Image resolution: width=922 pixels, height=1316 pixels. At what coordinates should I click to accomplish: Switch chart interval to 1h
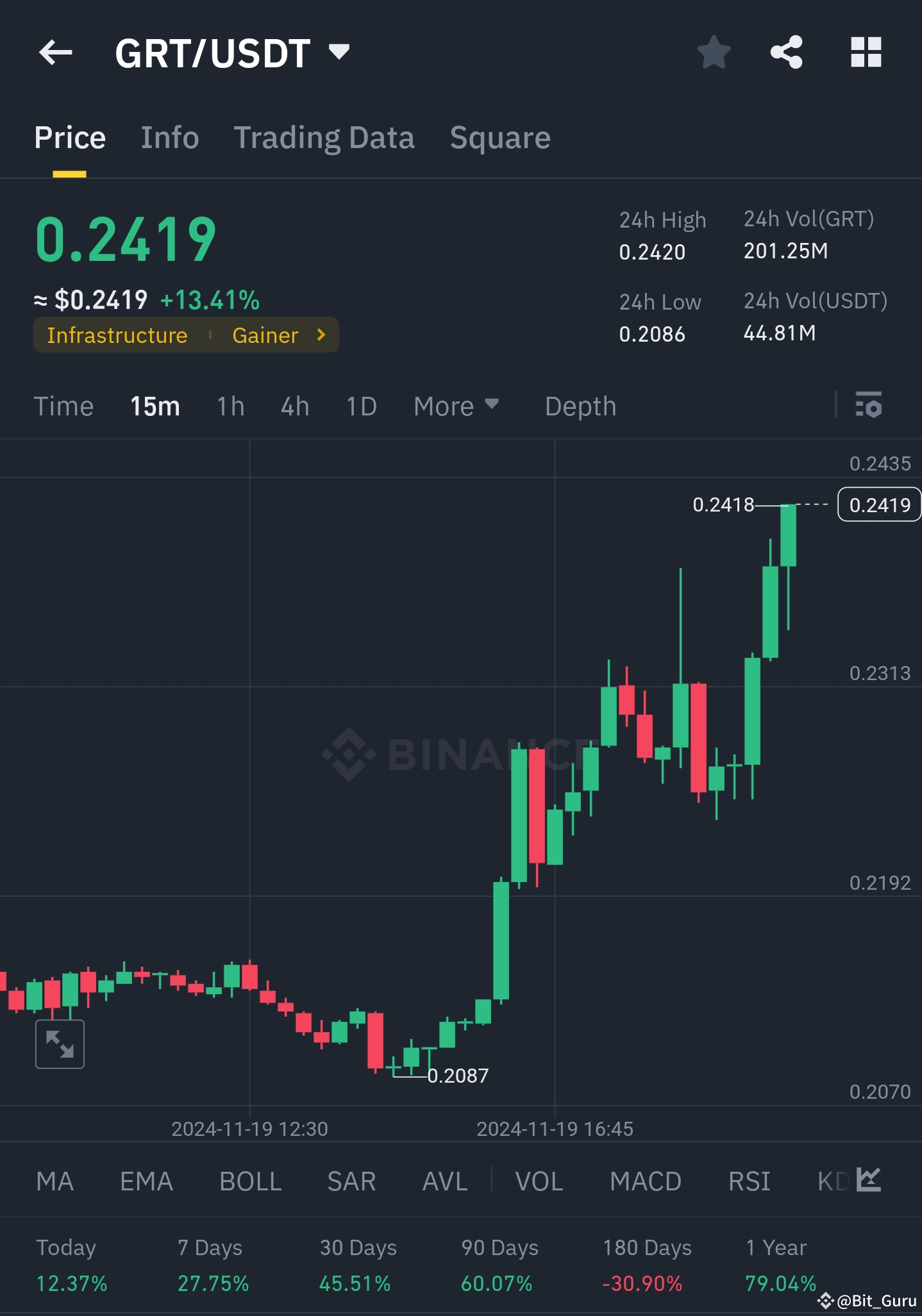coord(230,406)
